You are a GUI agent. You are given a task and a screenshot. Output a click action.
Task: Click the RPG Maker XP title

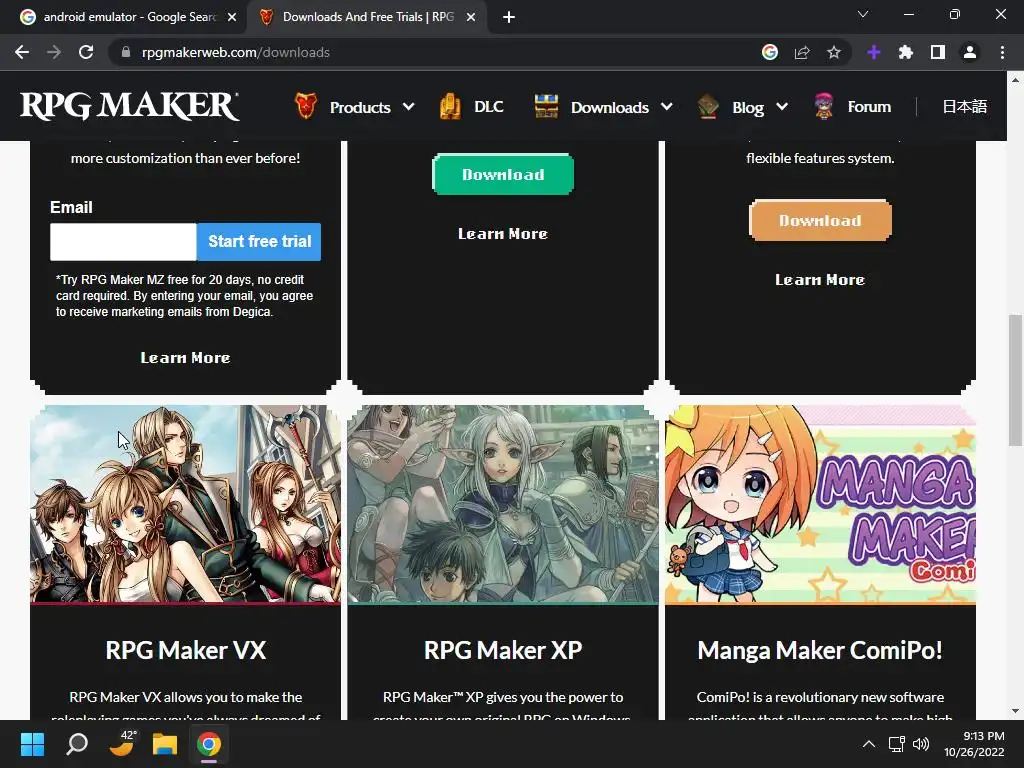pos(503,650)
